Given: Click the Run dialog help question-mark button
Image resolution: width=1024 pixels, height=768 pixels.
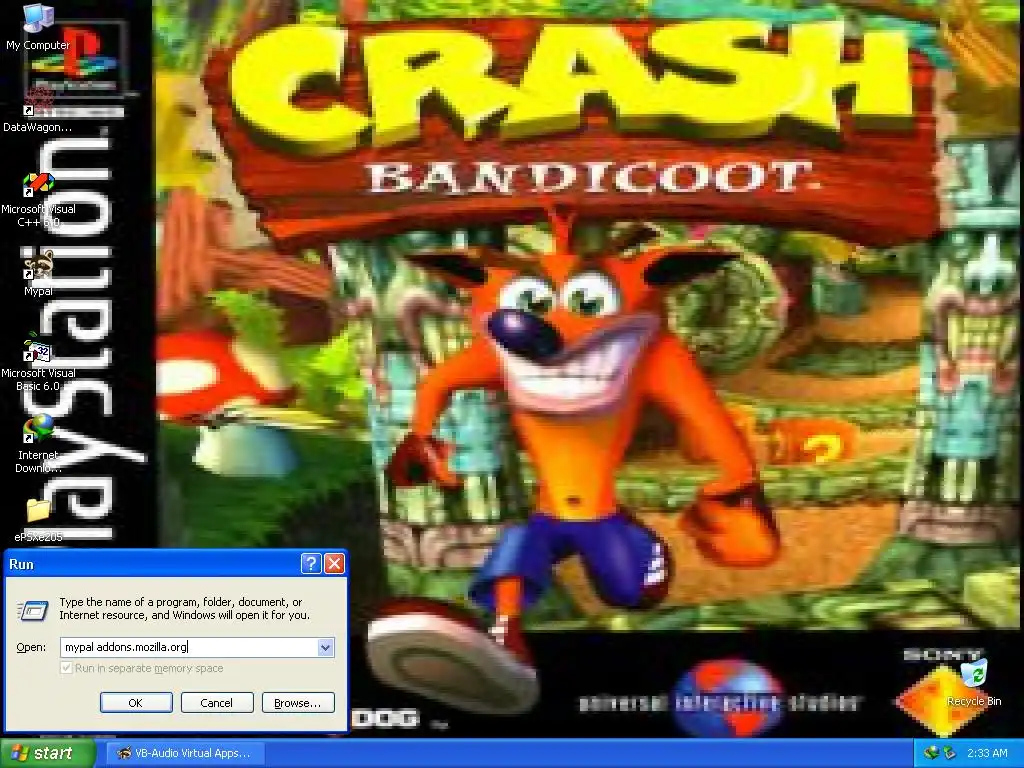Looking at the screenshot, I should click(311, 564).
